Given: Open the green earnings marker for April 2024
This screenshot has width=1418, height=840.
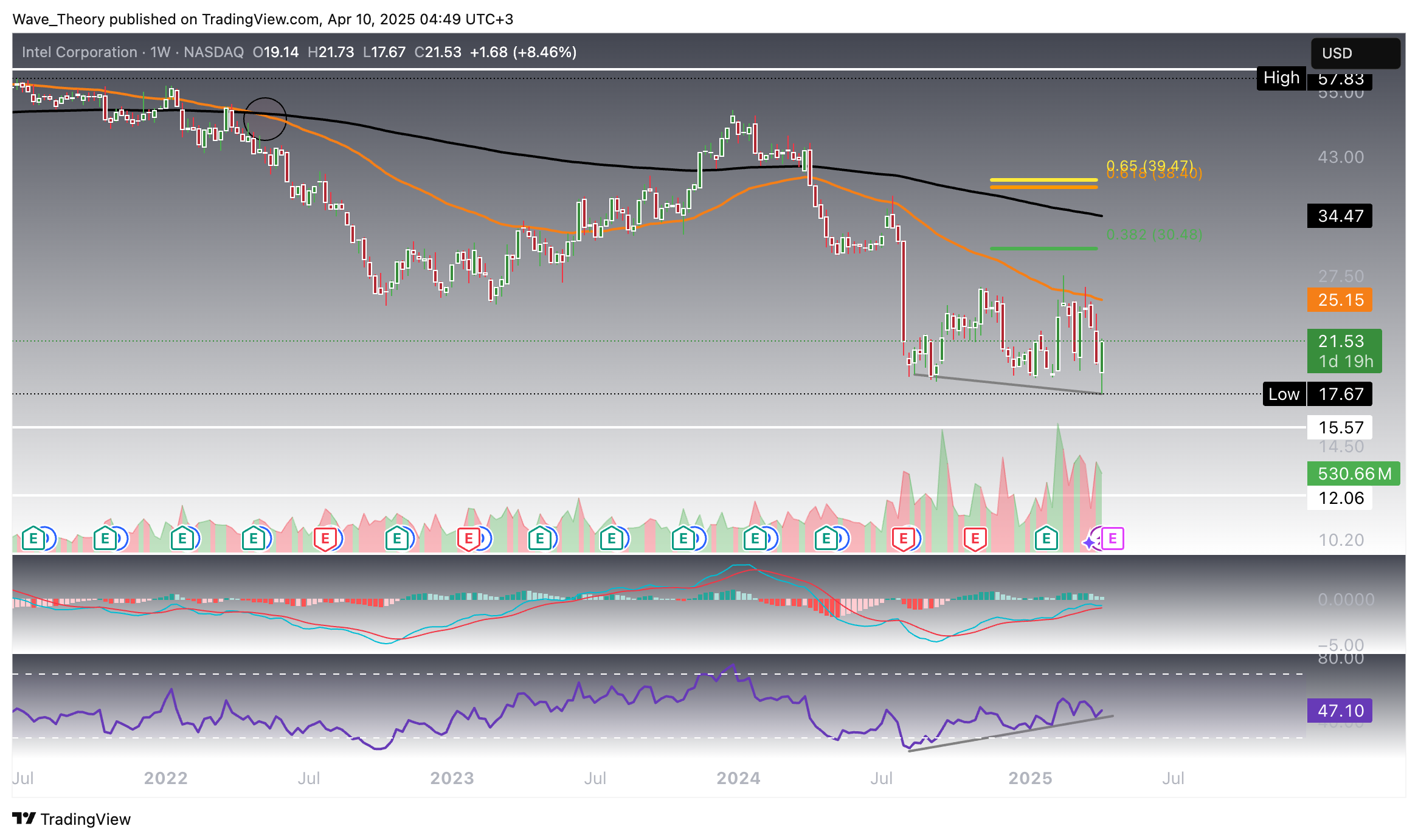Looking at the screenshot, I should click(x=826, y=539).
